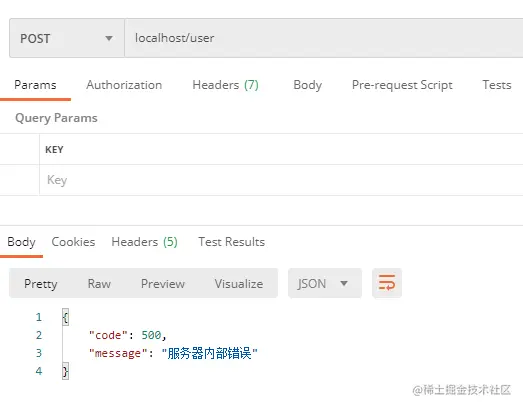523x408 pixels.
Task: Switch to the Params tab
Action: tap(35, 85)
